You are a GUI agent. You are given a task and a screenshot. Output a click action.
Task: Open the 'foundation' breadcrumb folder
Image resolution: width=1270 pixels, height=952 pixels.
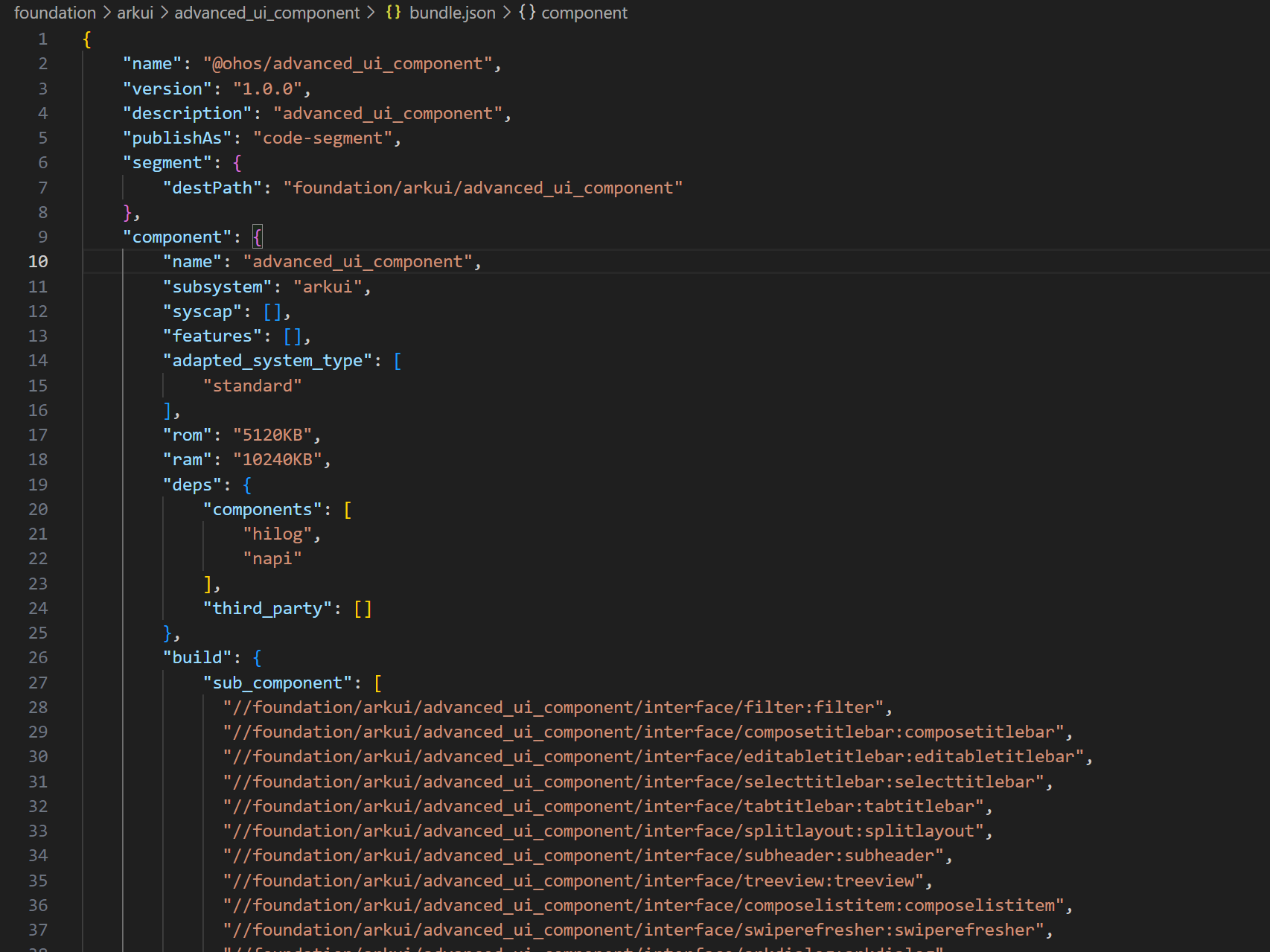pos(55,13)
